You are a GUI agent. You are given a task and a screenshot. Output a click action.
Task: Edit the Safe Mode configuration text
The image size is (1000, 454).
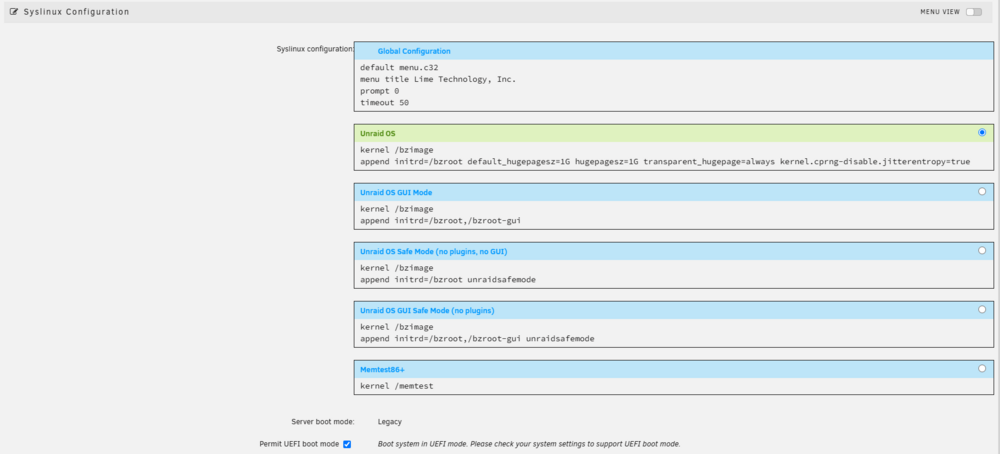673,274
